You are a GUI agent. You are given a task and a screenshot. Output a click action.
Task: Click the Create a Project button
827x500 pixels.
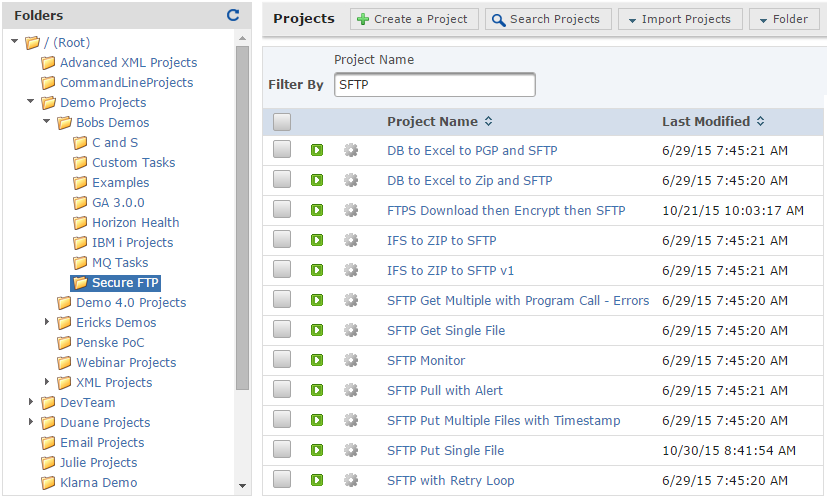point(412,19)
